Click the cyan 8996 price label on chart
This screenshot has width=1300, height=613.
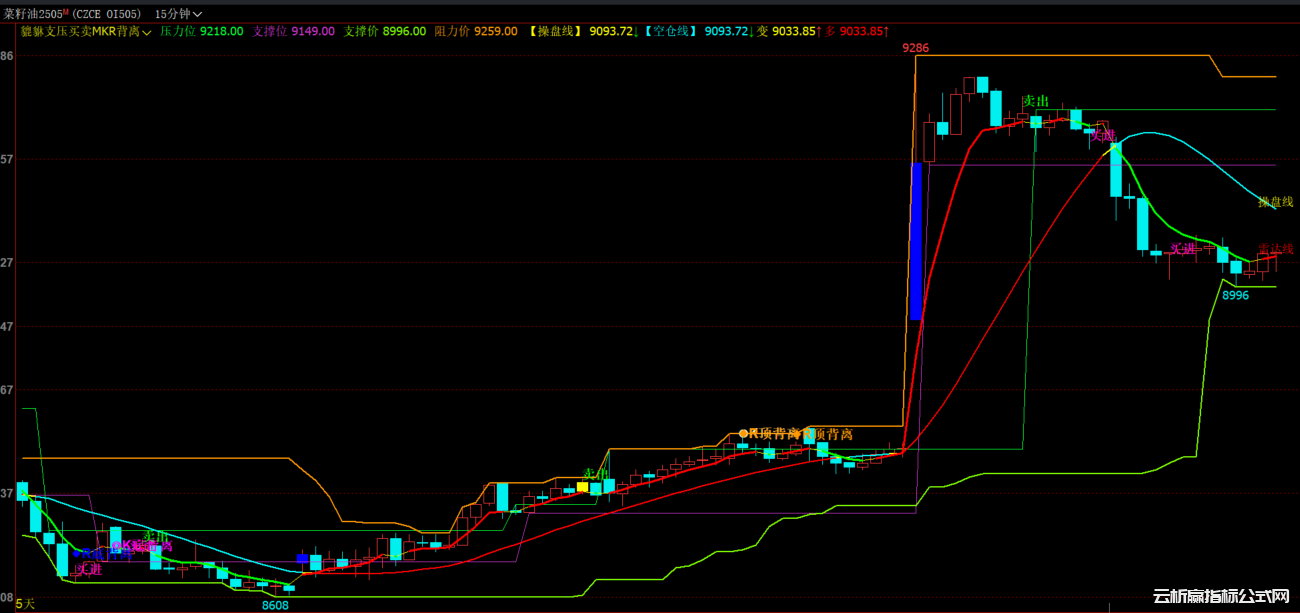[x=1236, y=295]
